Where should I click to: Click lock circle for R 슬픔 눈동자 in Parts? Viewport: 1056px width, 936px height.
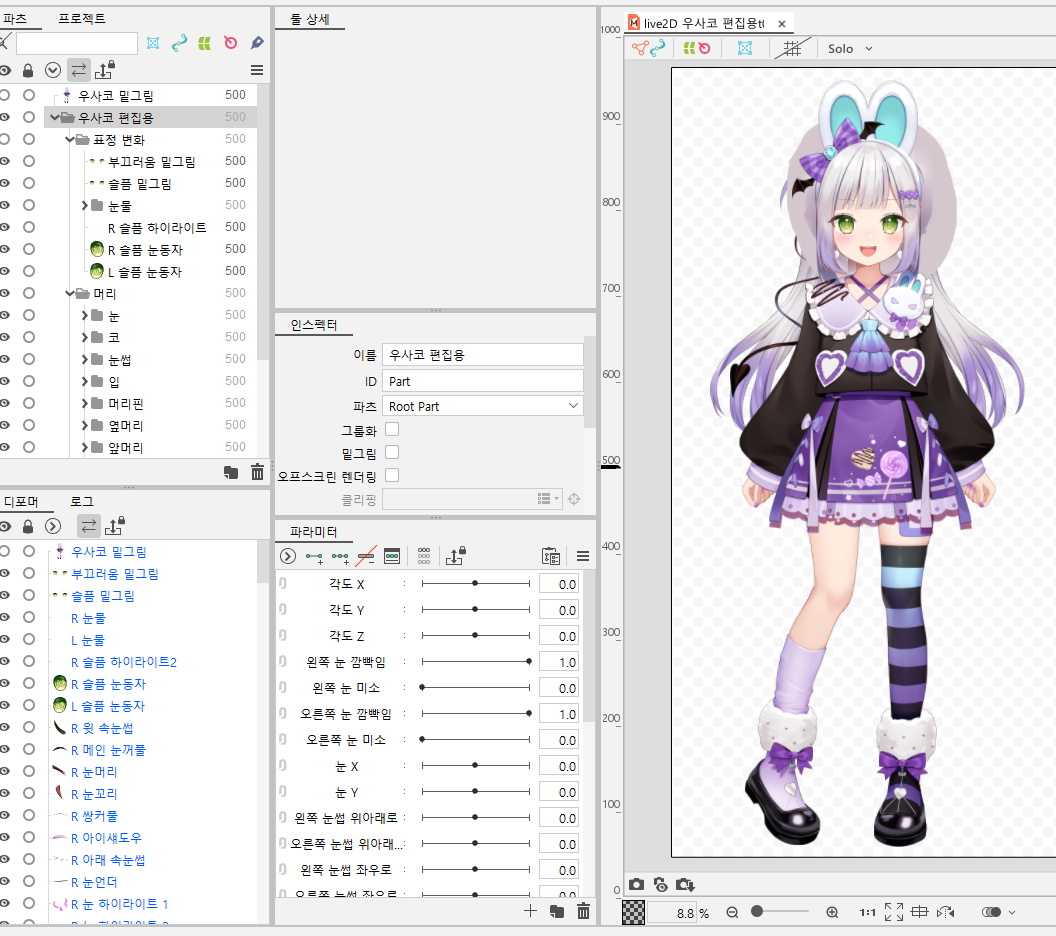click(29, 249)
